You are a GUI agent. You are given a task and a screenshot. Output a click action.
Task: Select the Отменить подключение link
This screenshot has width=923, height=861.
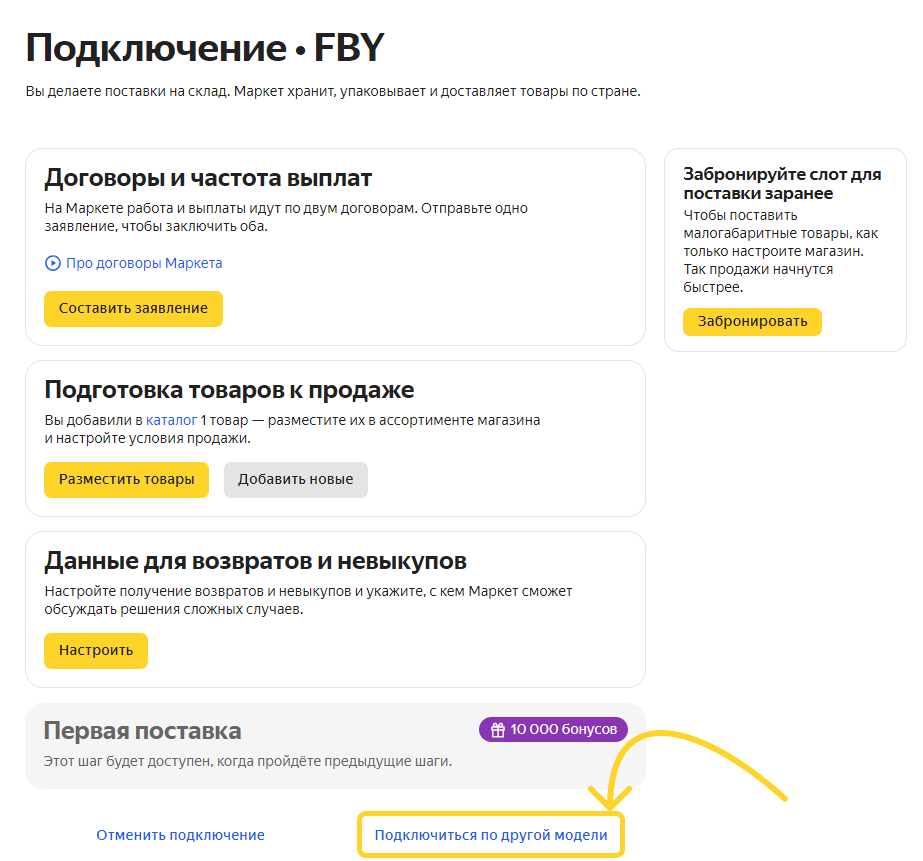point(180,835)
